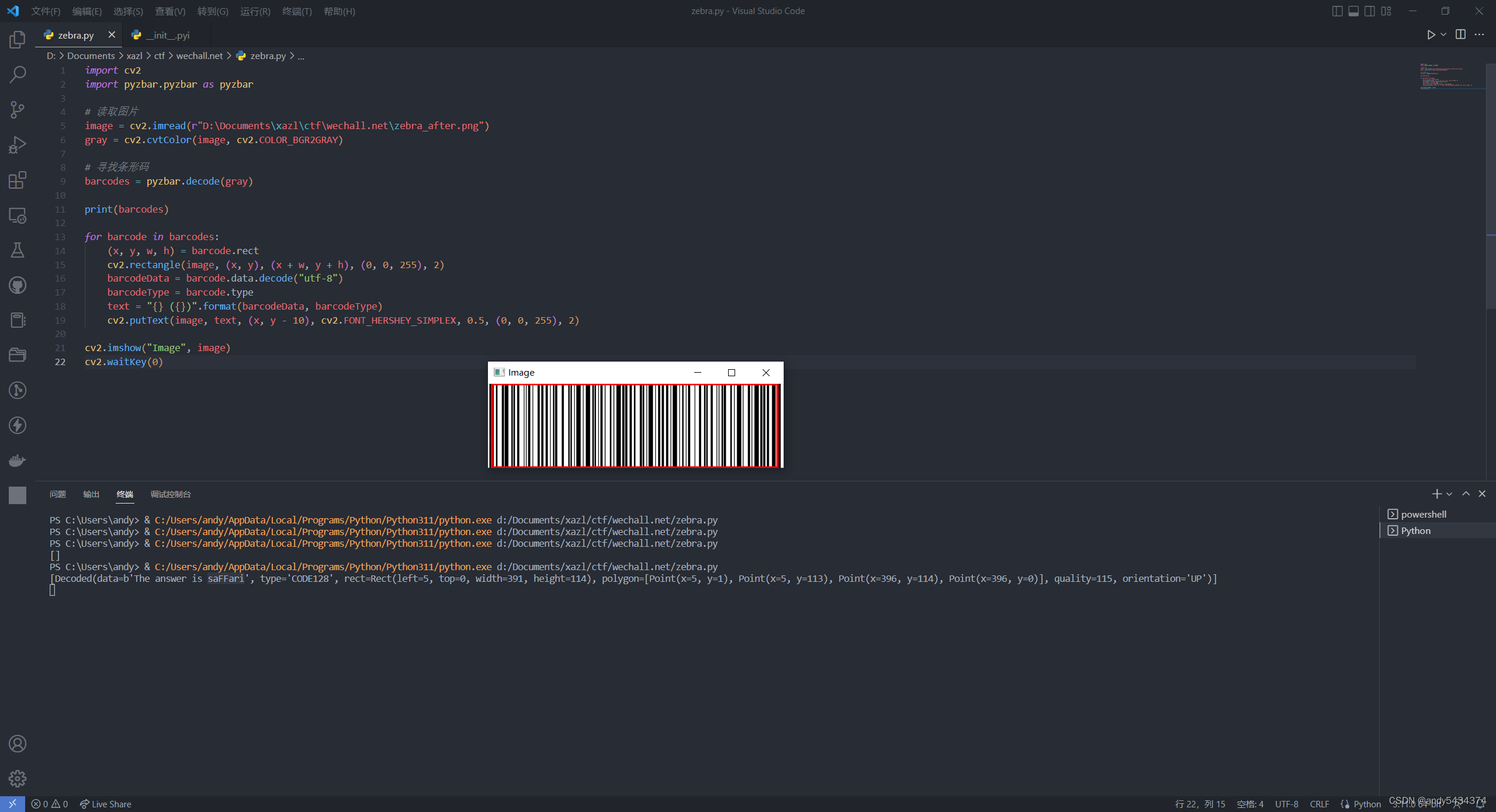Change indentation setting 空格: 4
Viewport: 1496px width, 812px height.
tap(1250, 804)
